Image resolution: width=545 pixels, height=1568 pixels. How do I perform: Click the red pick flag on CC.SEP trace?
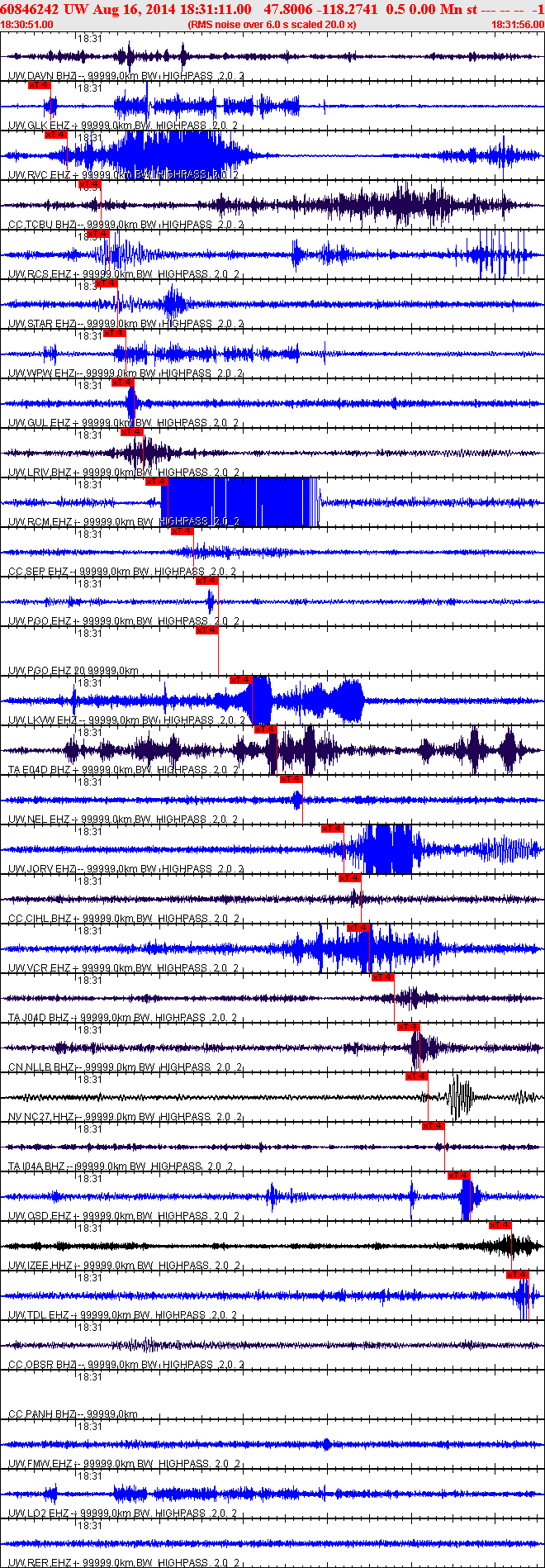click(x=182, y=531)
